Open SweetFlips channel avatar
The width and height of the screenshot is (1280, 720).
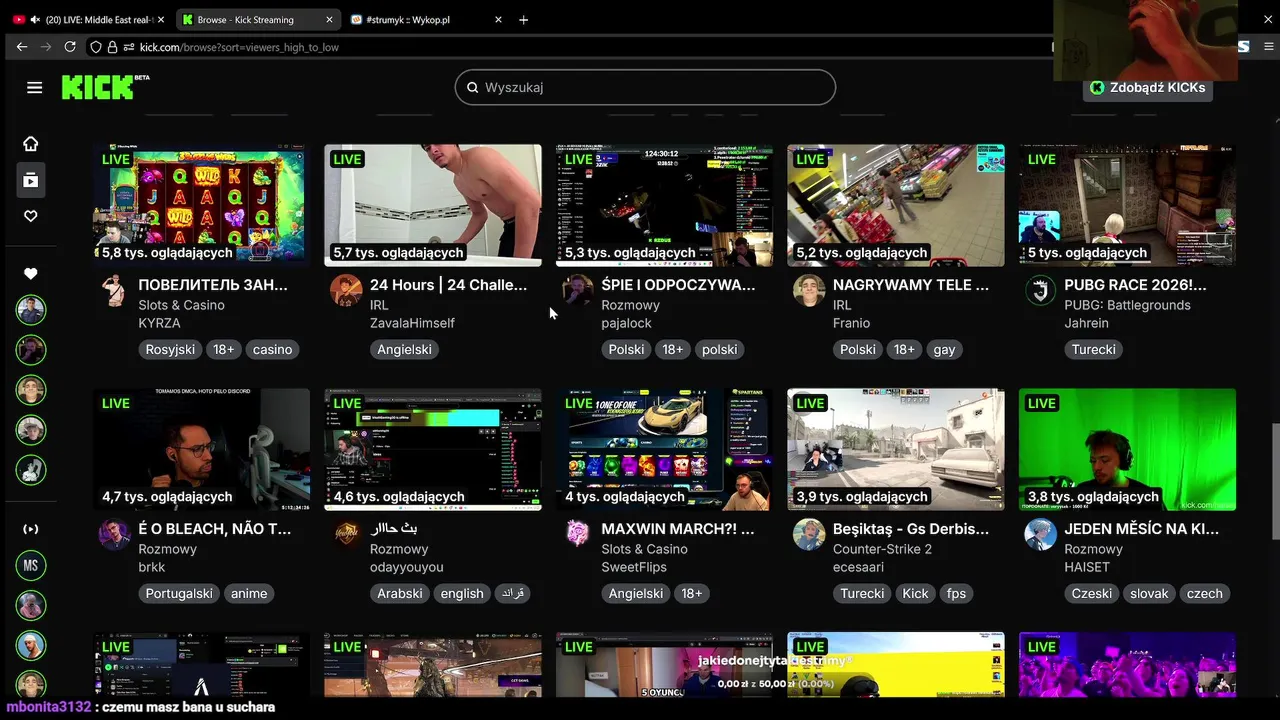point(578,534)
